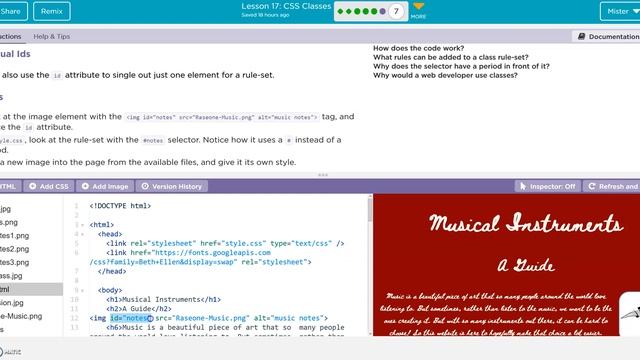Open the purple progress bubble
Image resolution: width=640 pixels, height=360 pixels.
pos(382,11)
